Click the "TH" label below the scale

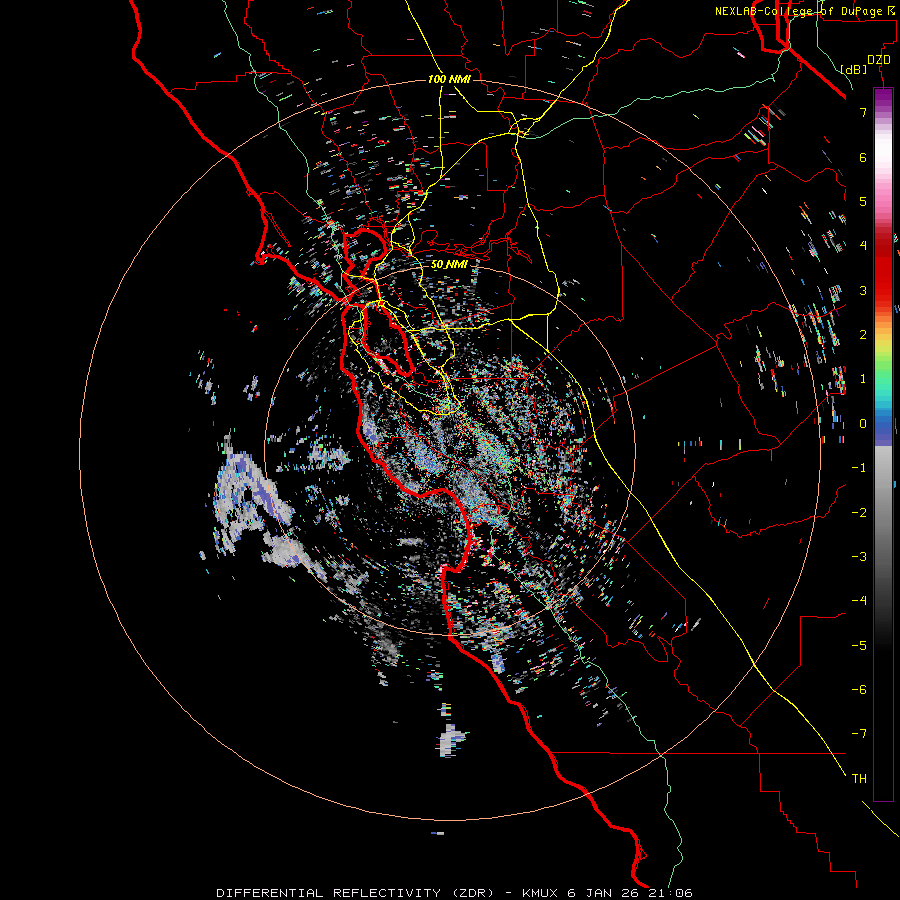(x=859, y=779)
